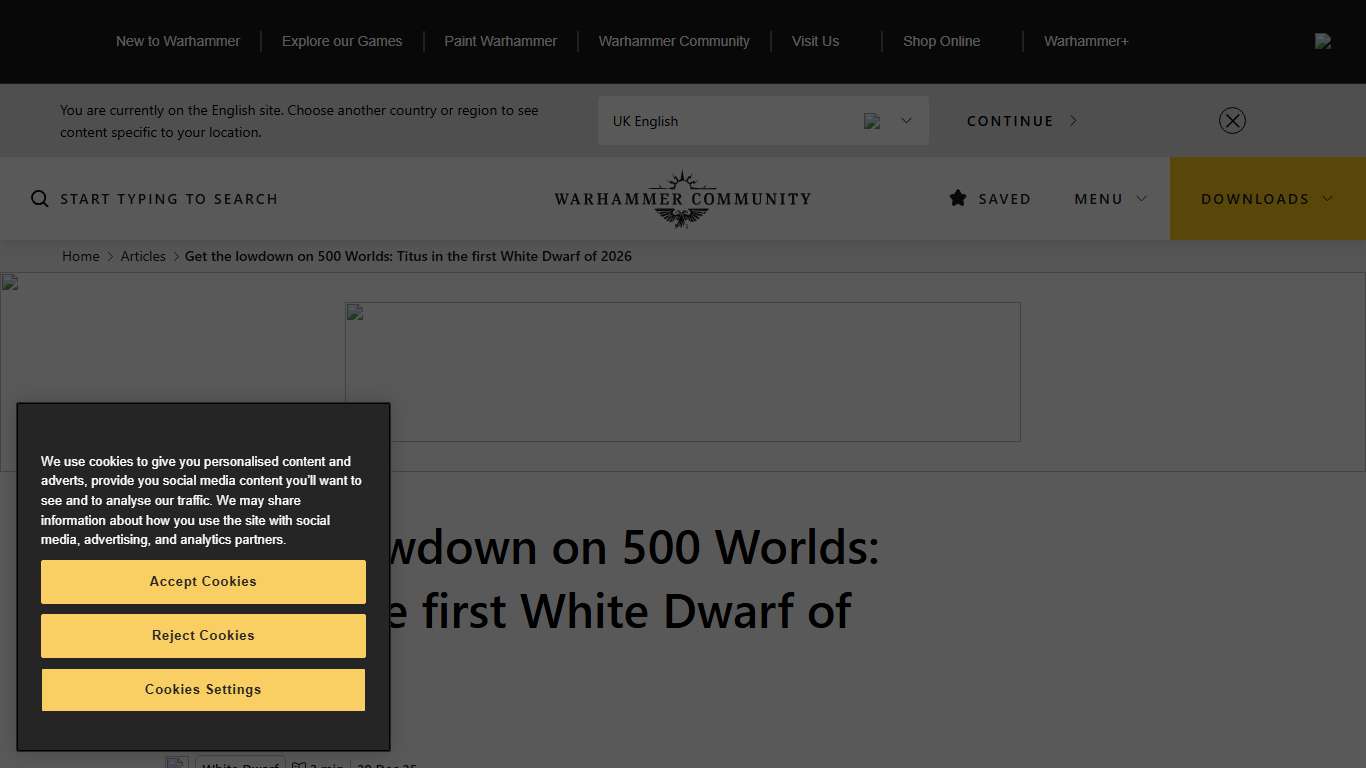This screenshot has height=768, width=1366.
Task: Expand the MENU dropdown in the header
Action: (x=1109, y=198)
